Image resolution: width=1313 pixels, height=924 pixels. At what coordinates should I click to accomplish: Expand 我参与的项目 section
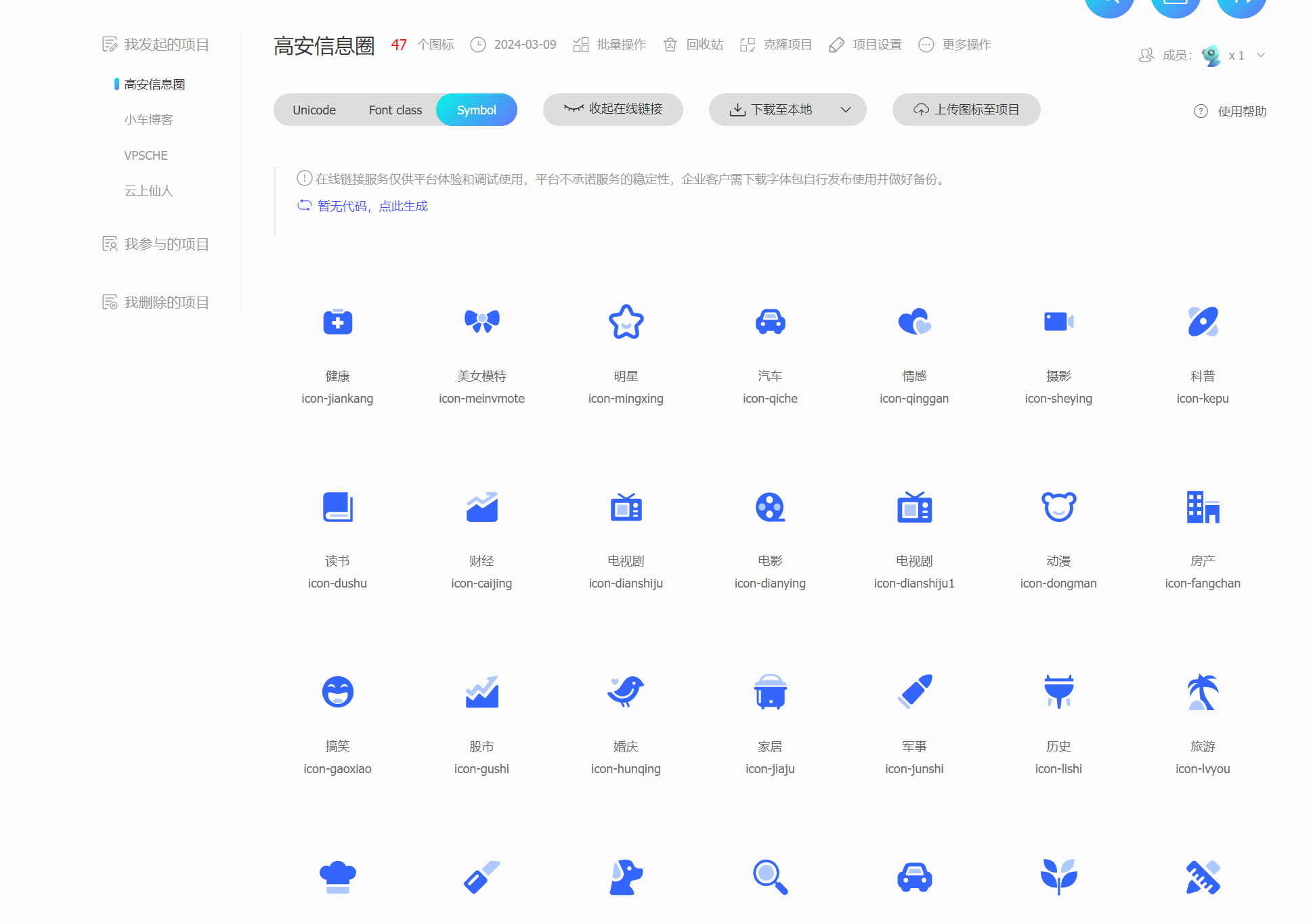point(156,244)
